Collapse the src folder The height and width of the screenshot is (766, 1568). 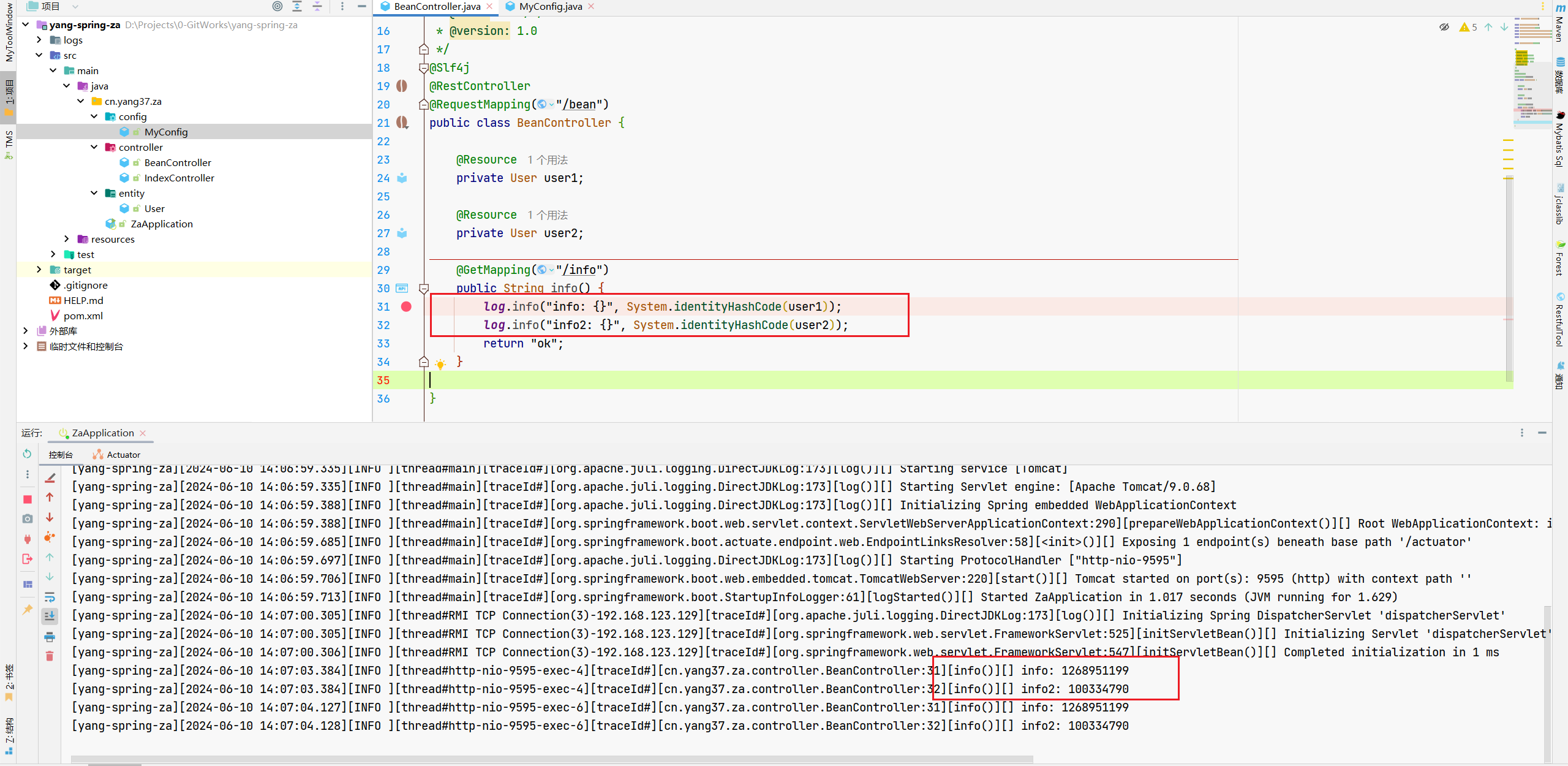tap(39, 55)
